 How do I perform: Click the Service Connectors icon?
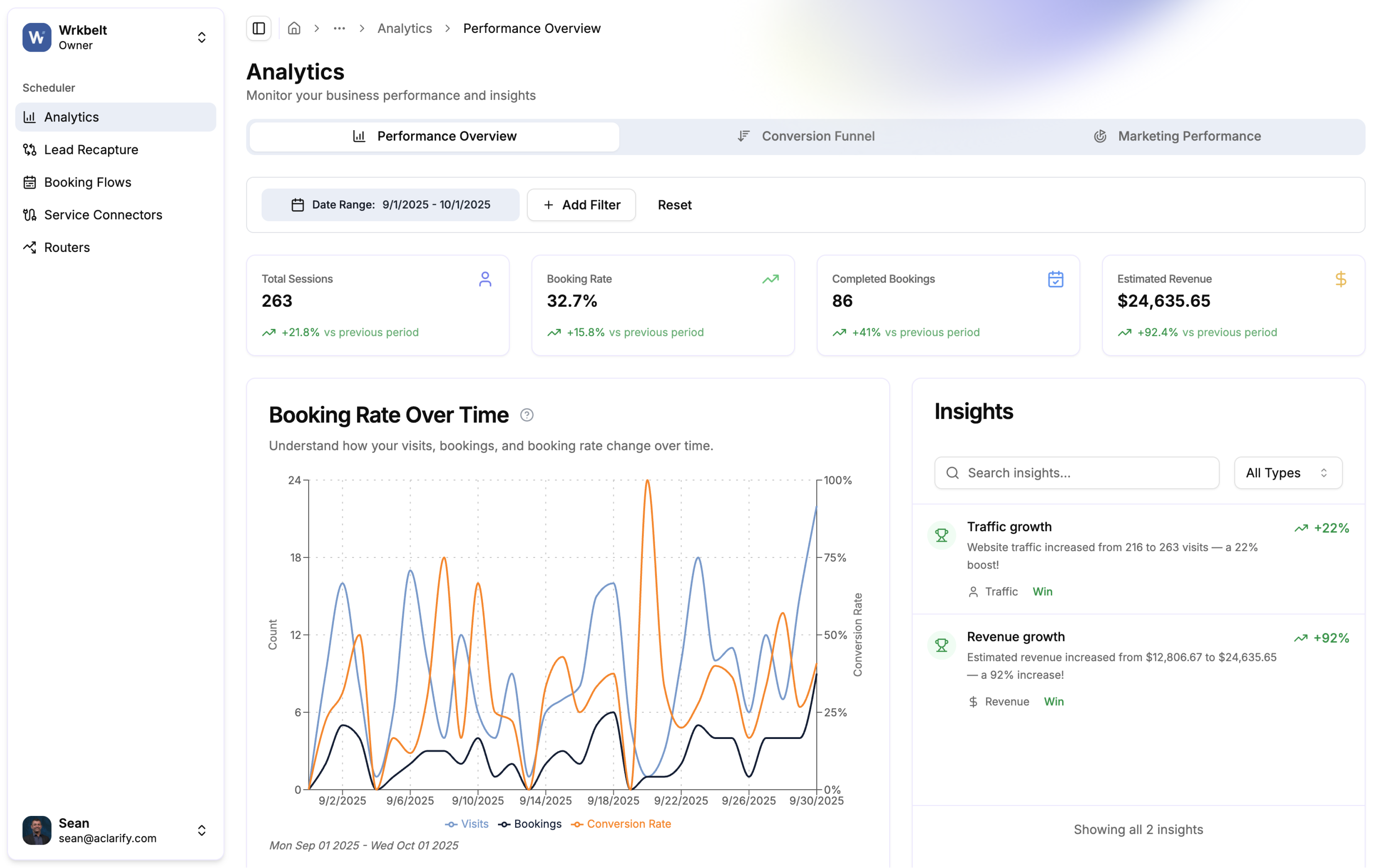30,215
